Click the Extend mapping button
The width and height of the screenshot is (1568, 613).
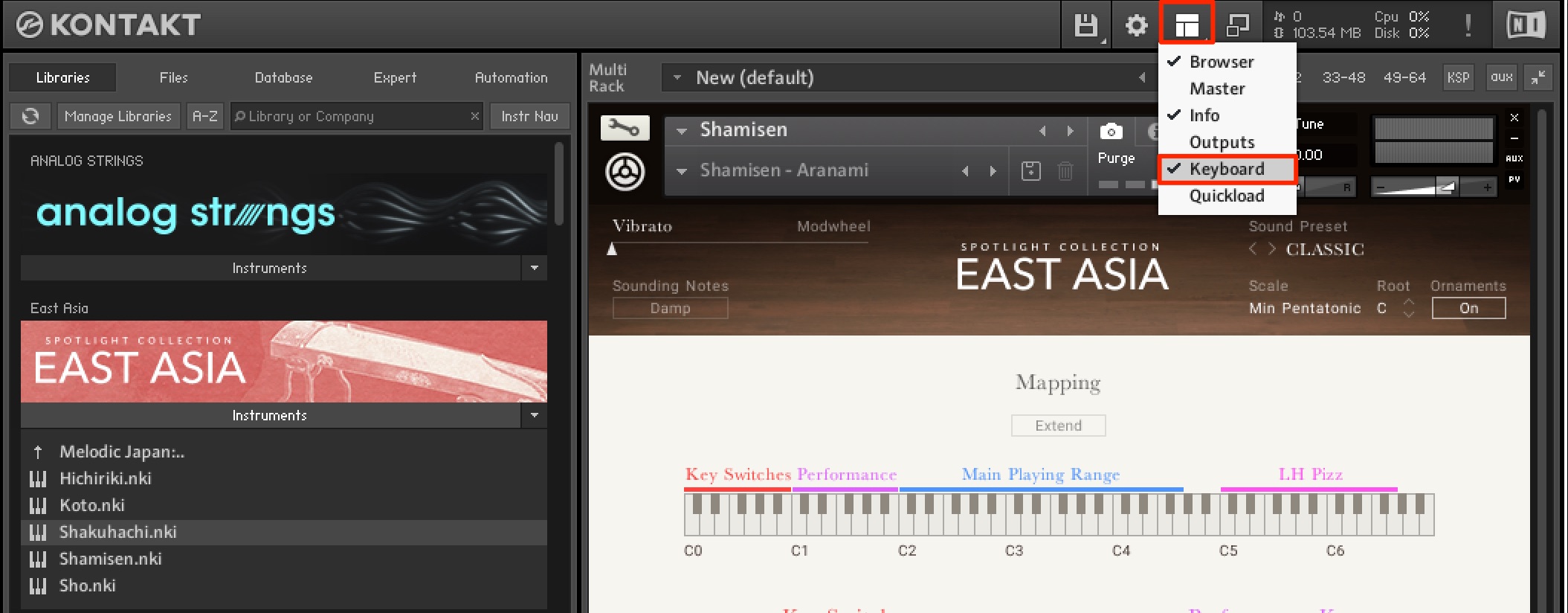click(1058, 426)
